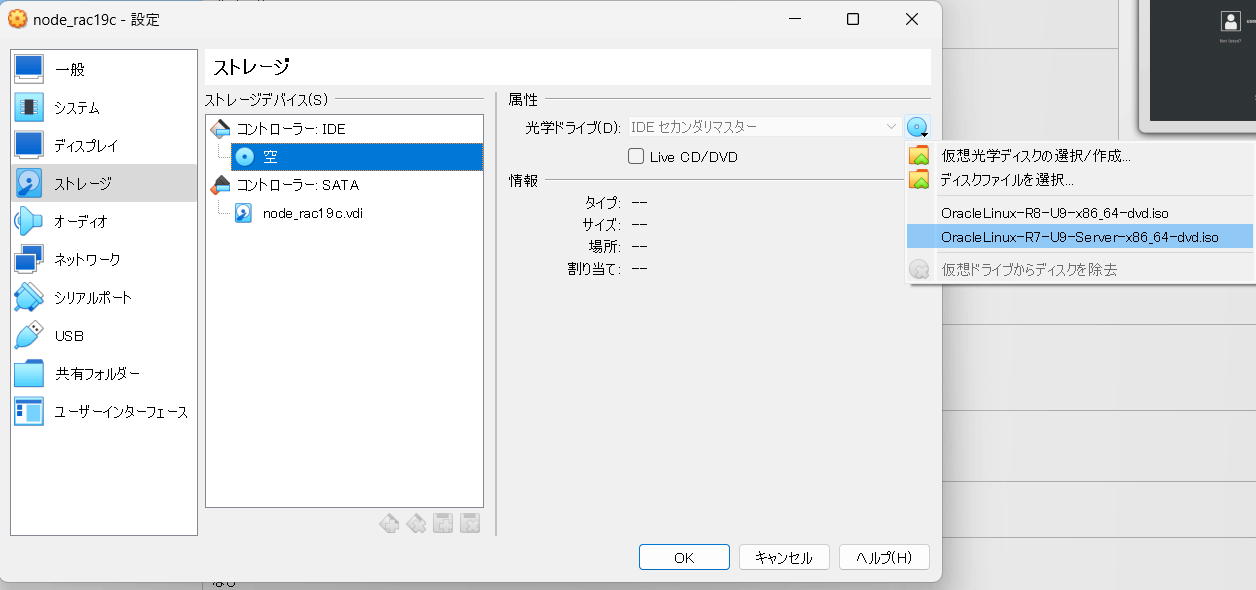Click the 共有フォルダー folder icon
This screenshot has height=590, width=1256.
(29, 373)
